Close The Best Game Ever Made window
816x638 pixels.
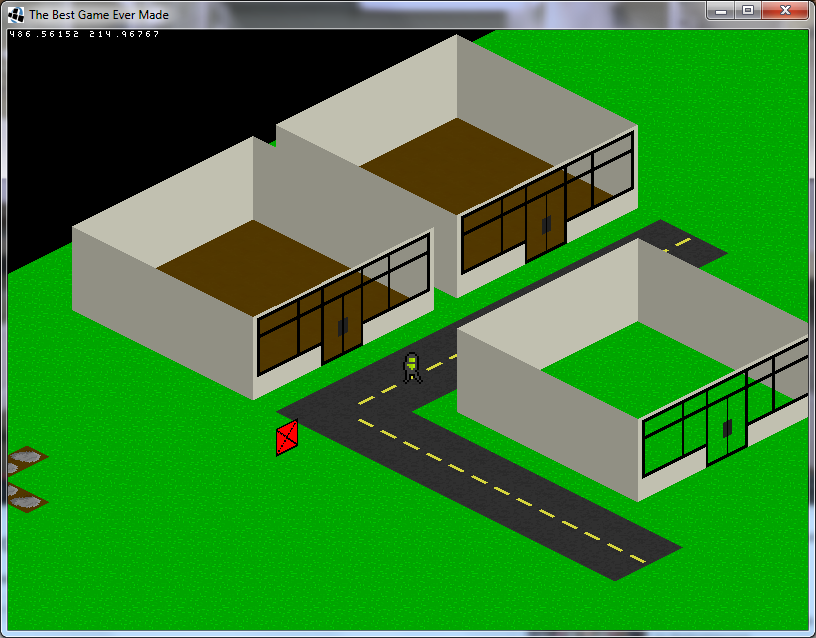785,10
